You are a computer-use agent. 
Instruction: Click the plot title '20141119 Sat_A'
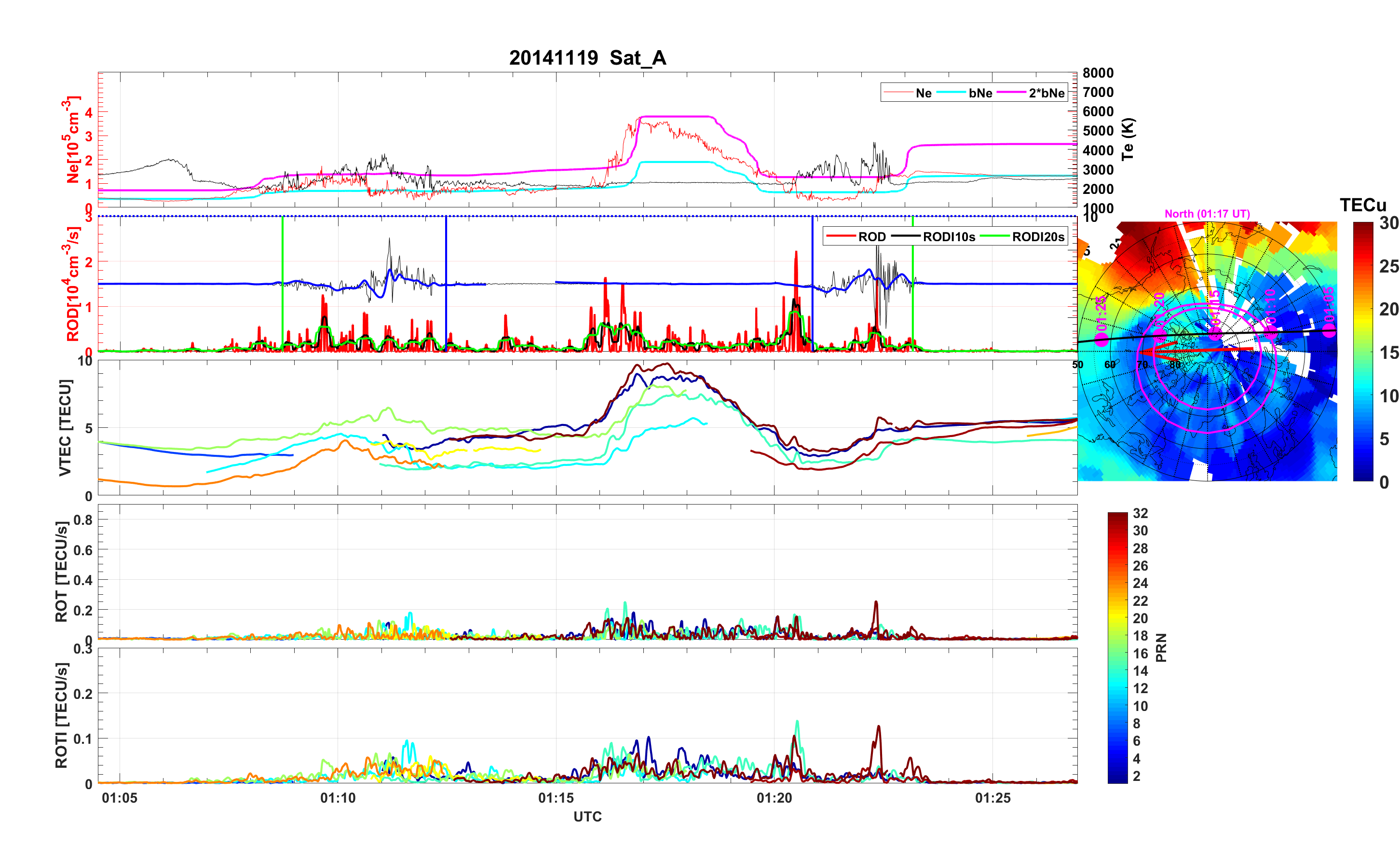587,58
